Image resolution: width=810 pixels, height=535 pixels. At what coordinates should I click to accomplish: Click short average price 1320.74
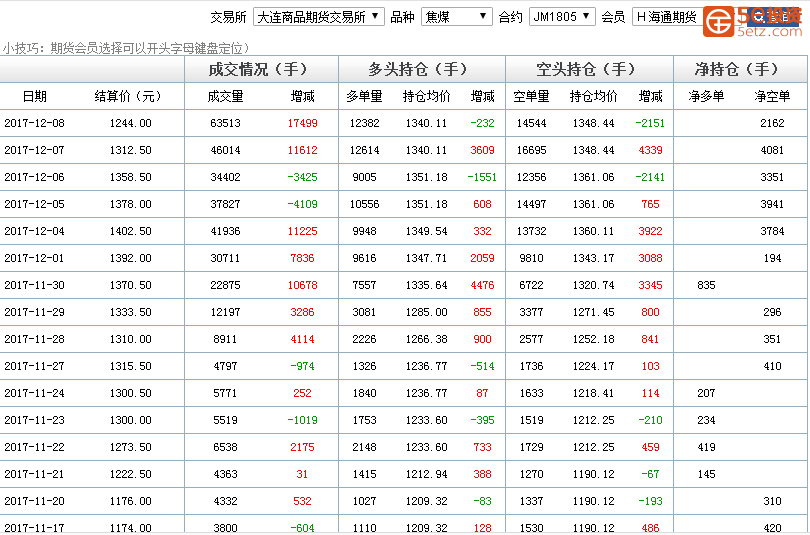point(594,285)
